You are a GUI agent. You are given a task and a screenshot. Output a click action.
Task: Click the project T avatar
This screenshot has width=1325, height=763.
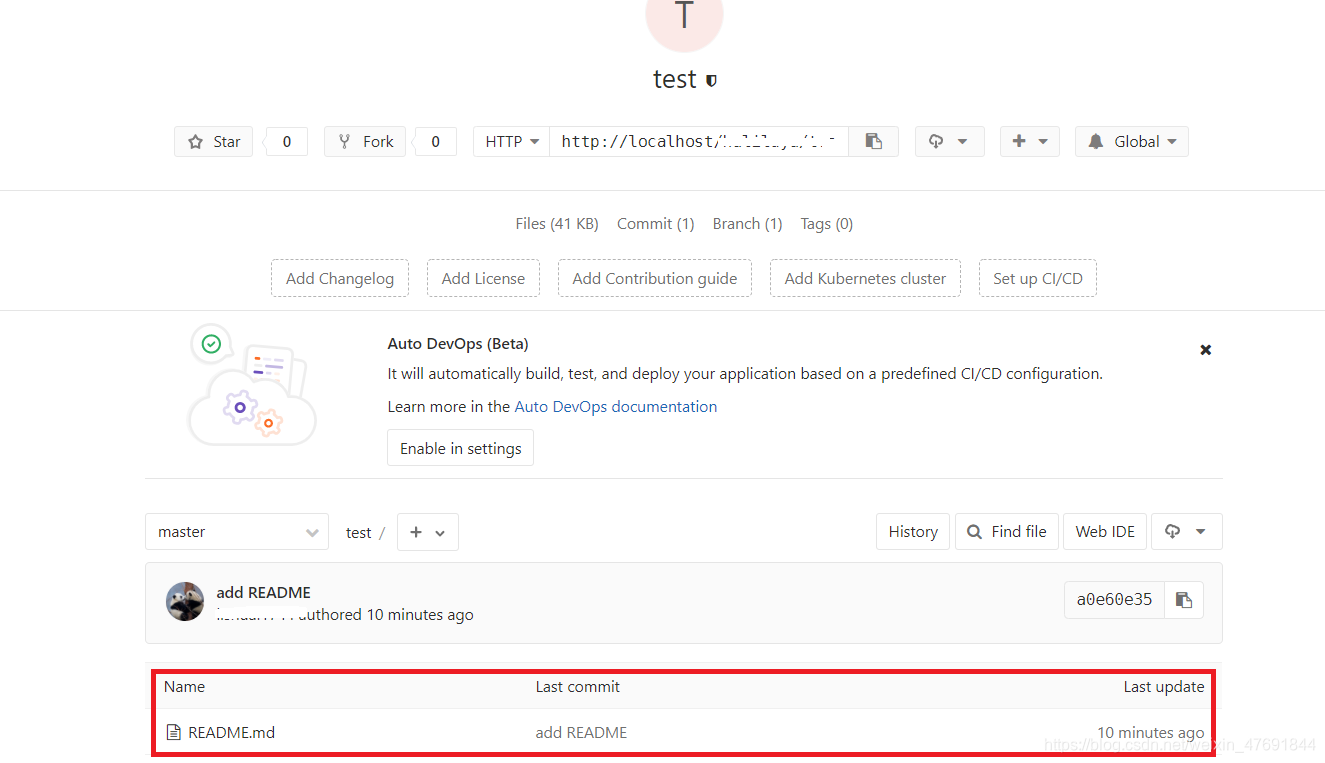684,19
